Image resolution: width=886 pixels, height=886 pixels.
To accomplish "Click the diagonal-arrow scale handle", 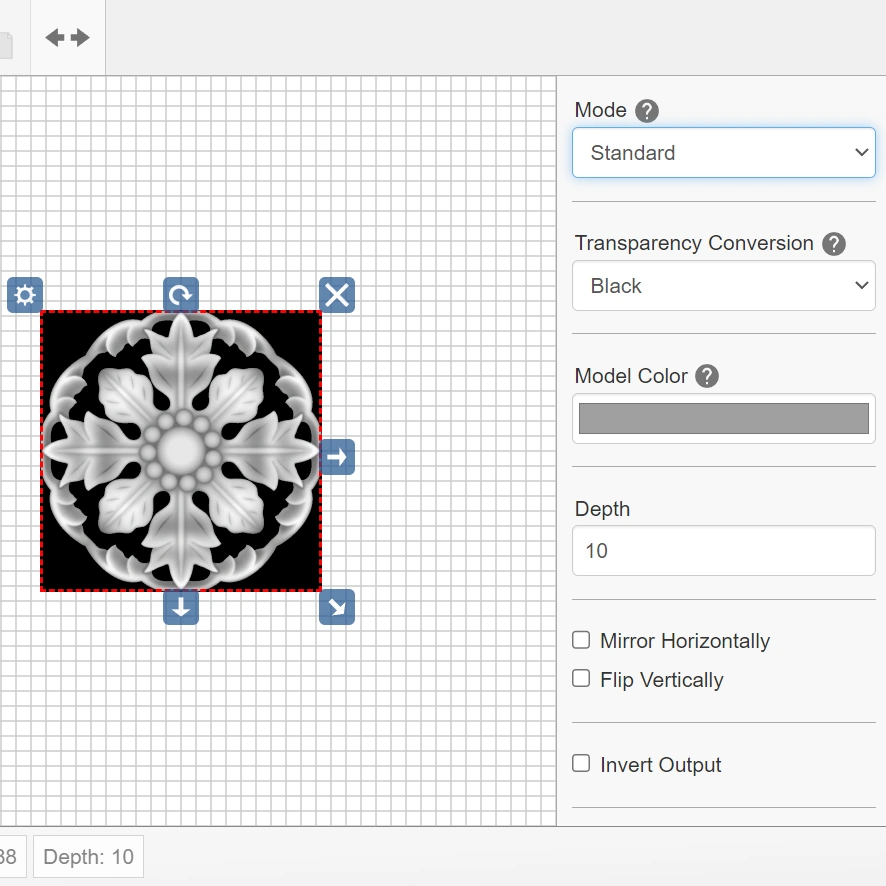I will click(337, 607).
